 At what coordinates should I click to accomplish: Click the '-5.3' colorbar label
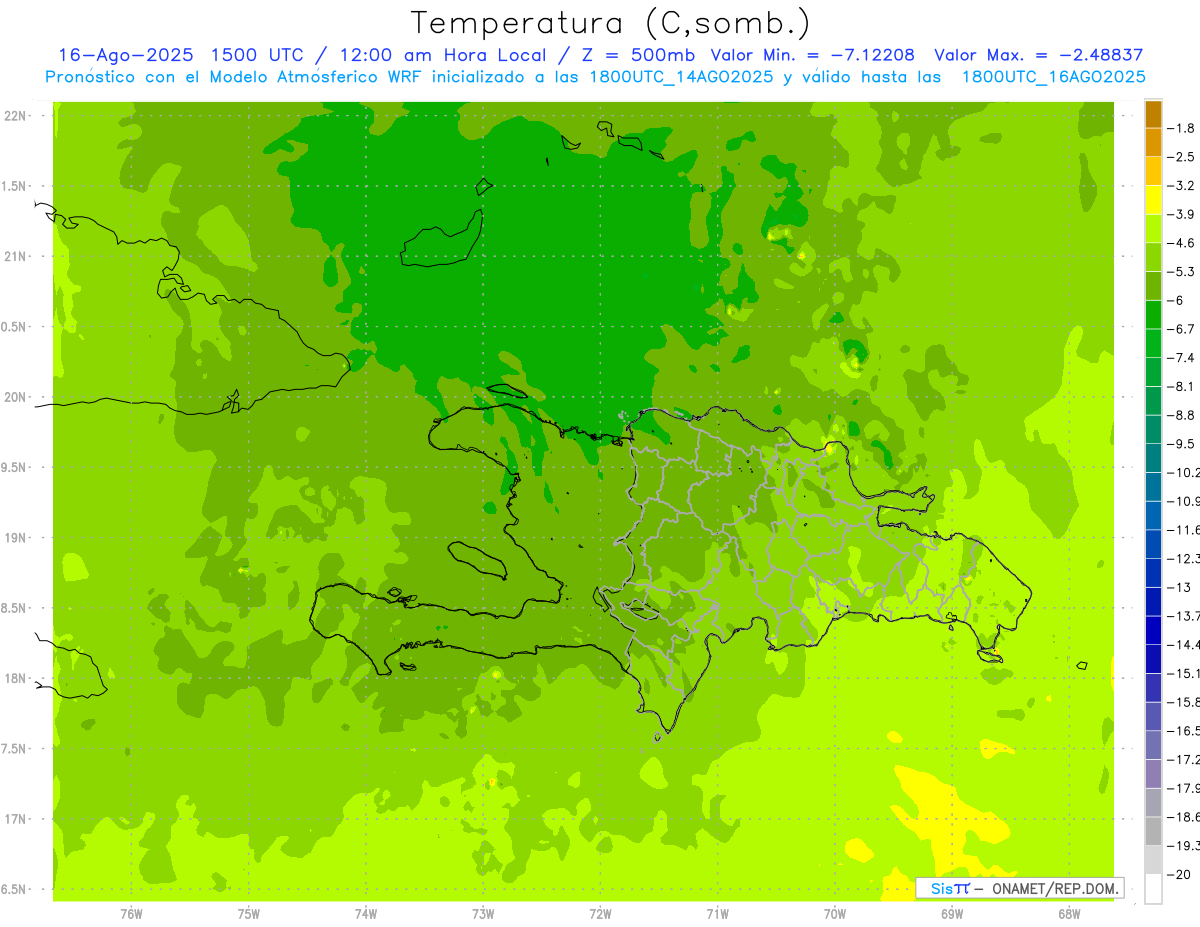(1182, 271)
